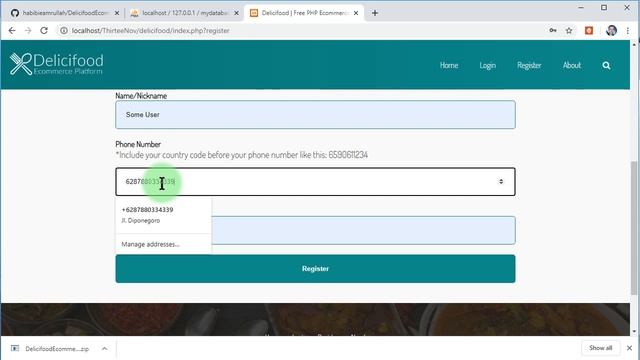Screen dimensions: 640x360
Task: Reload the current page
Action: [x=44, y=31]
